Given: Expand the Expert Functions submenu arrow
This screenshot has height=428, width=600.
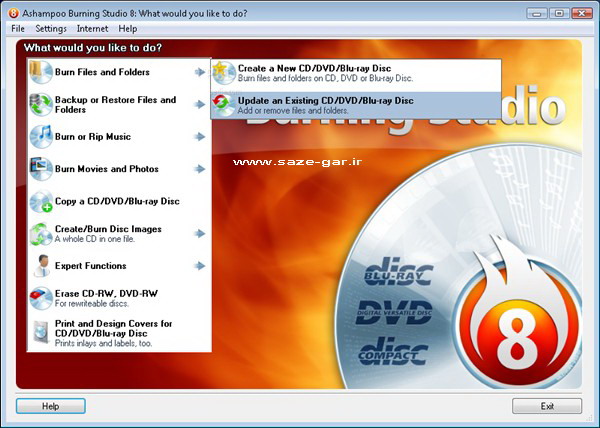Looking at the screenshot, I should point(200,266).
